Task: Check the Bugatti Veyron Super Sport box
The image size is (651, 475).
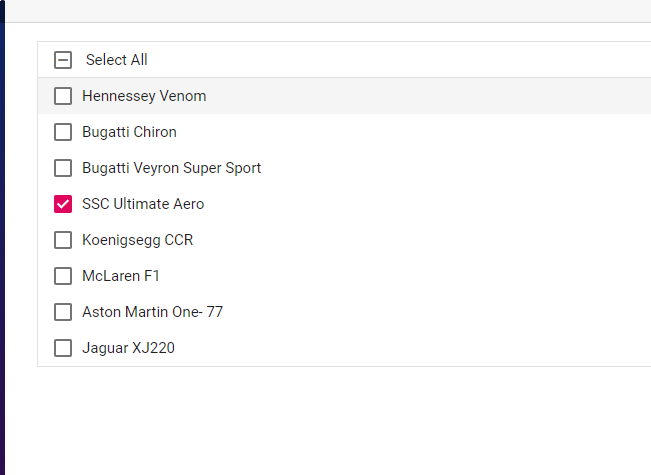Action: tap(63, 168)
